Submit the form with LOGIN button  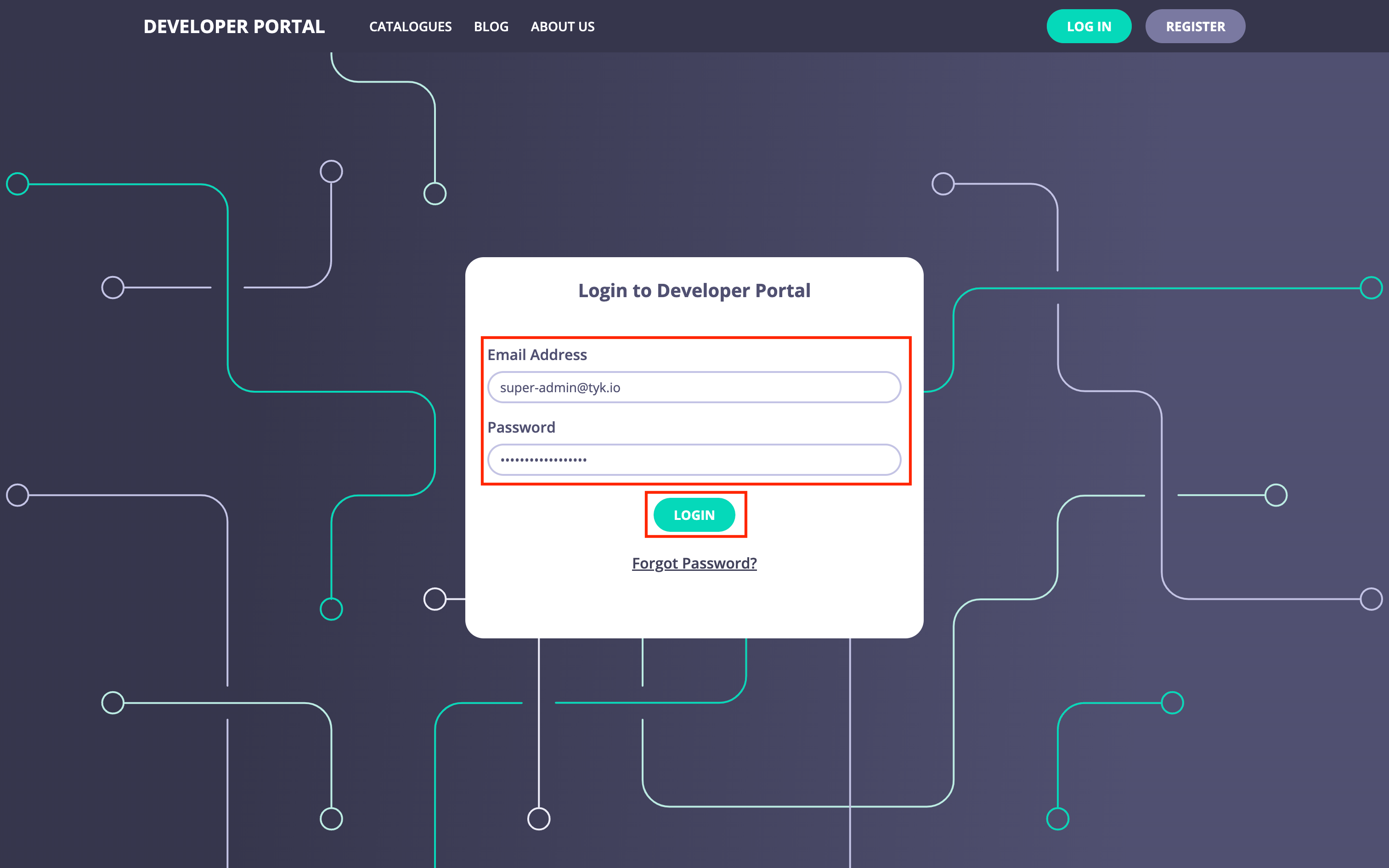(x=694, y=515)
